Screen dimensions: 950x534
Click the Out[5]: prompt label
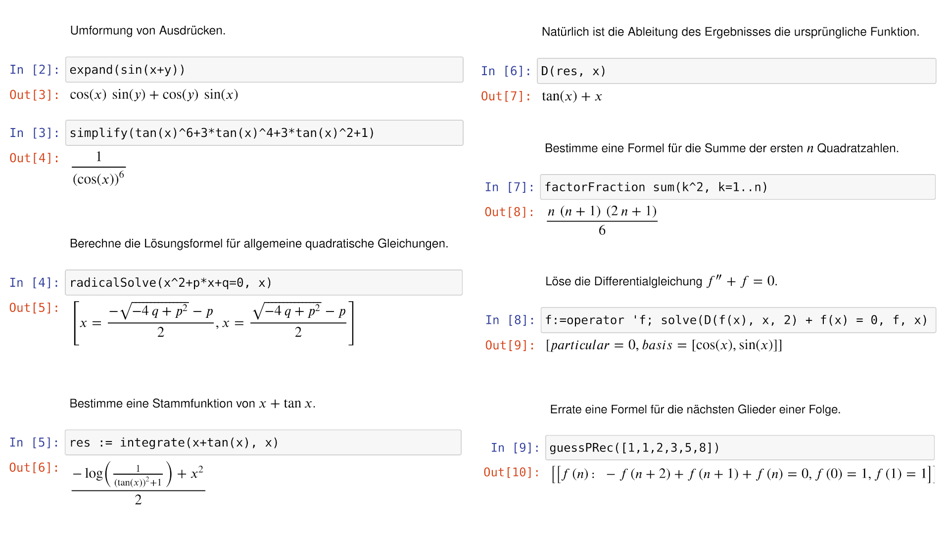(x=35, y=308)
